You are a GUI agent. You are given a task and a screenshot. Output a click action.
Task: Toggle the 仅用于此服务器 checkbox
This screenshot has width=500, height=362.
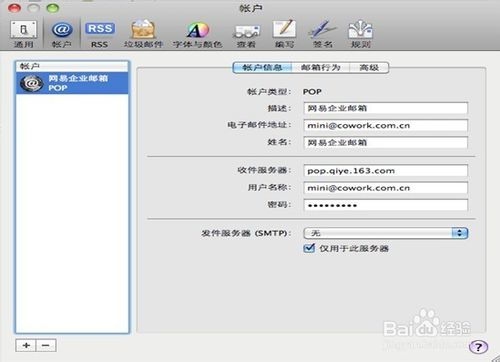309,248
